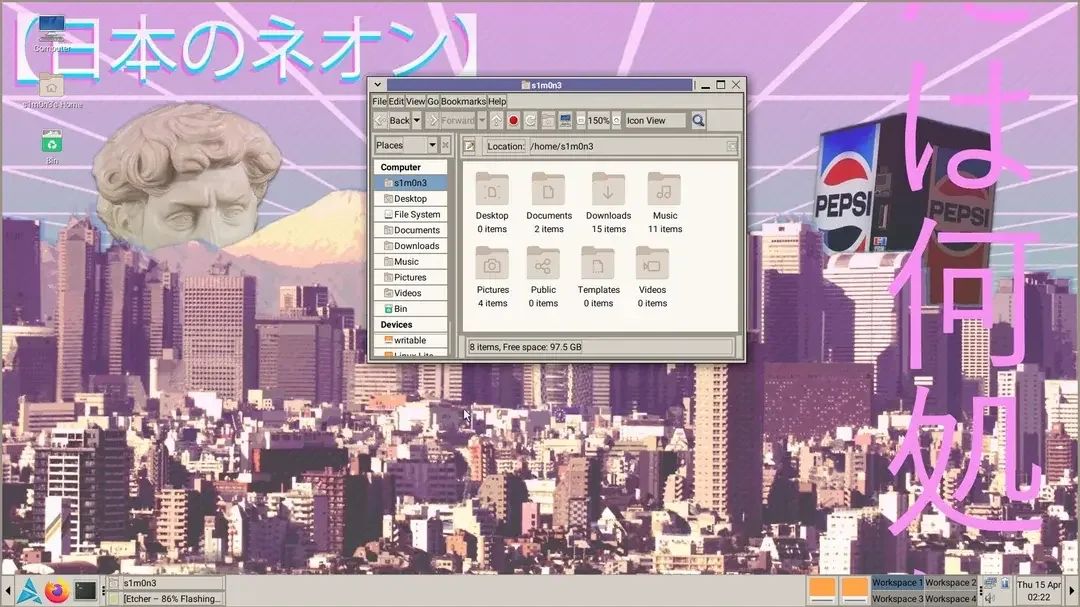Open the Home folder toolbar icon

point(548,121)
